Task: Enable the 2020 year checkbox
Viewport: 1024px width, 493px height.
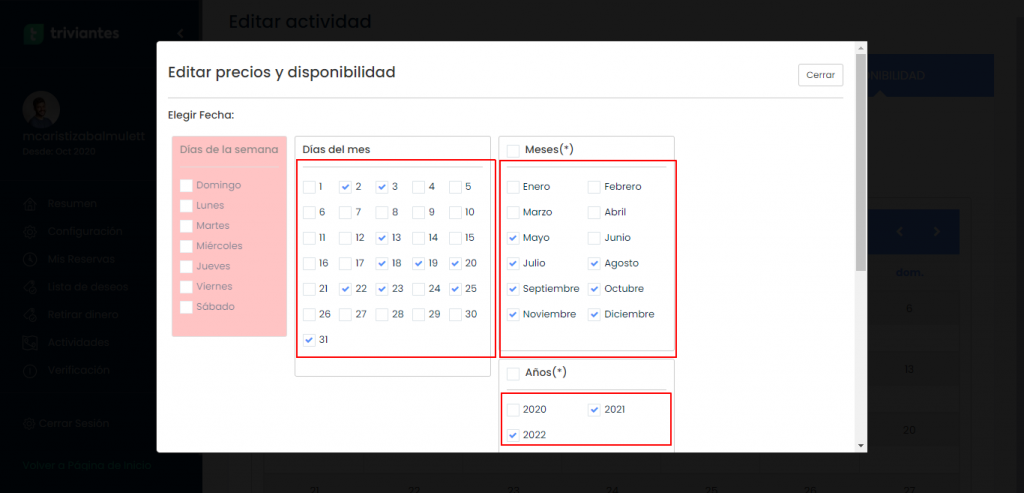Action: 513,409
